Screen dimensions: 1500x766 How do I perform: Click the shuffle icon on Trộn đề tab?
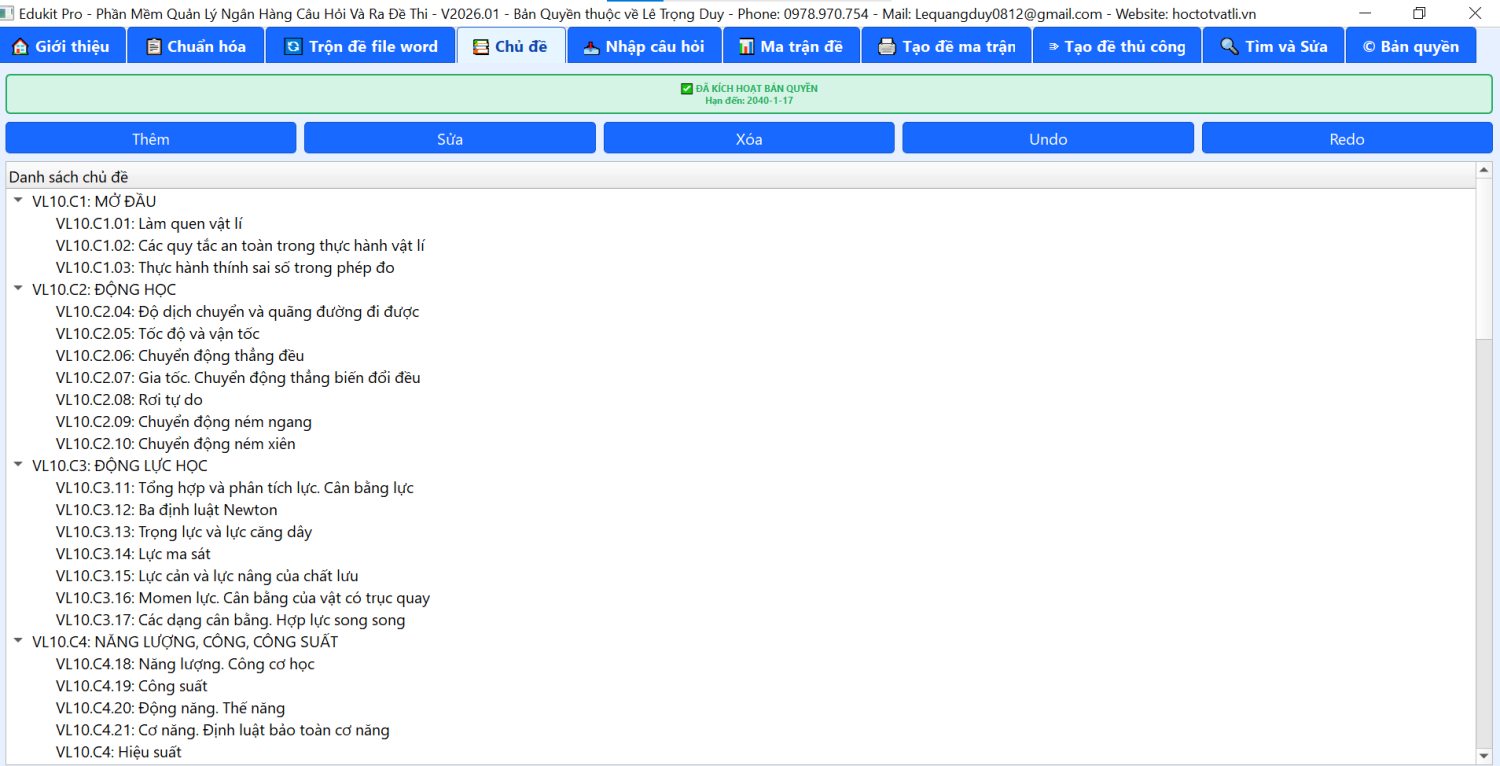[x=293, y=47]
